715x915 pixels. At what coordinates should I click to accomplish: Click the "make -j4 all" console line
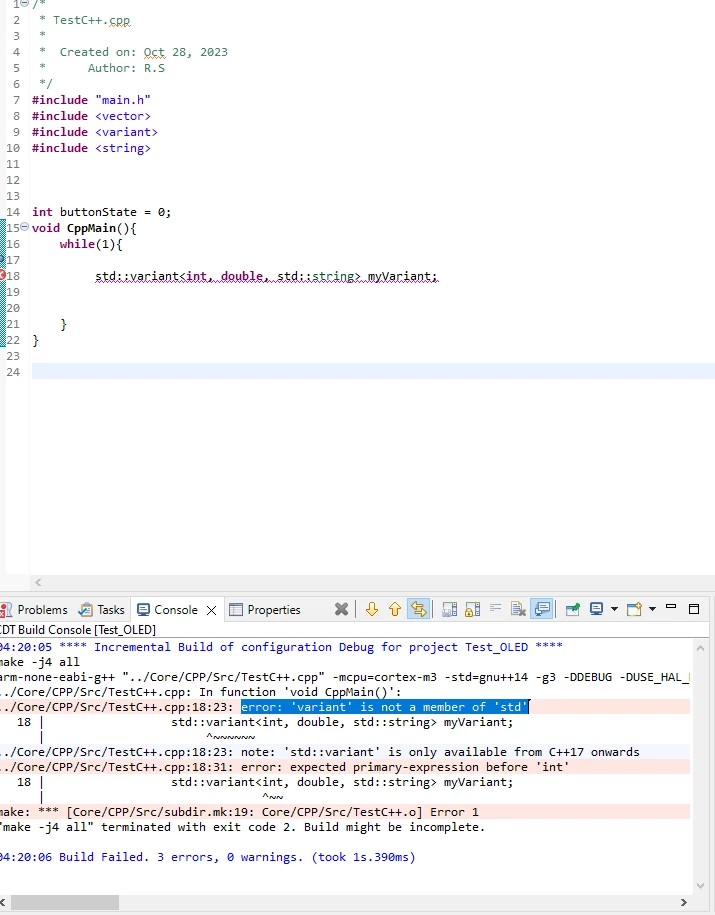tap(40, 662)
